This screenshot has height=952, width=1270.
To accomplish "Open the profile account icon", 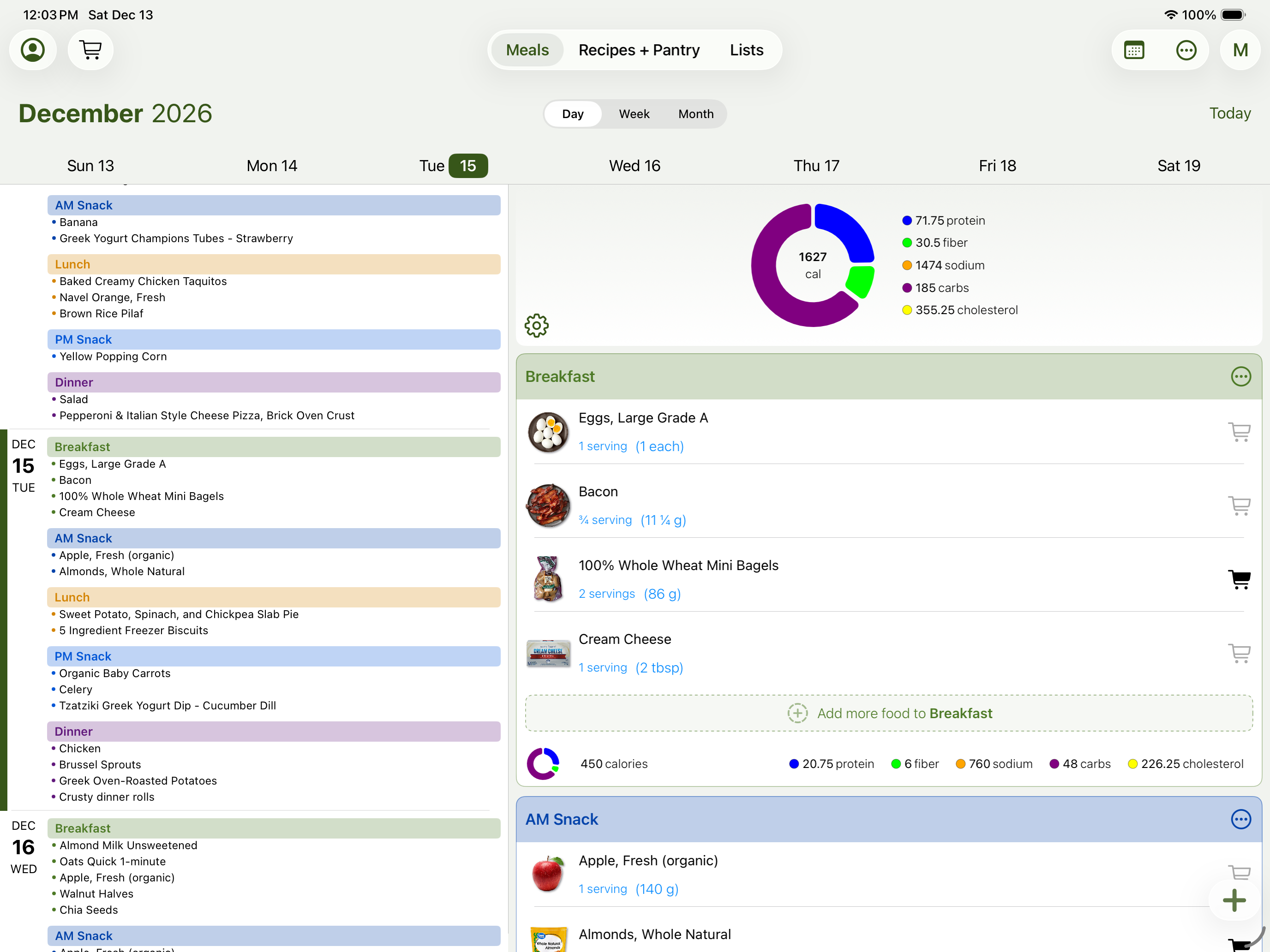I will click(33, 50).
